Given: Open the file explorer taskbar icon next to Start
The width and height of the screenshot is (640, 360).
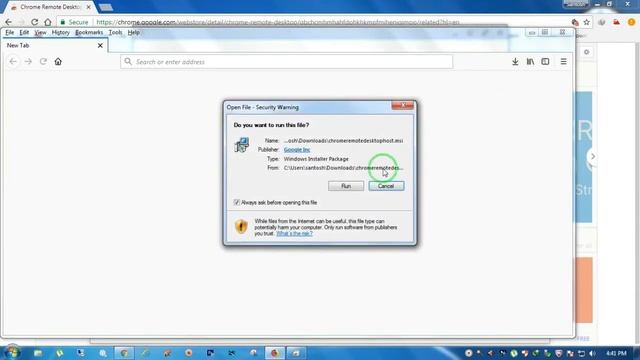Looking at the screenshot, I should [38, 353].
